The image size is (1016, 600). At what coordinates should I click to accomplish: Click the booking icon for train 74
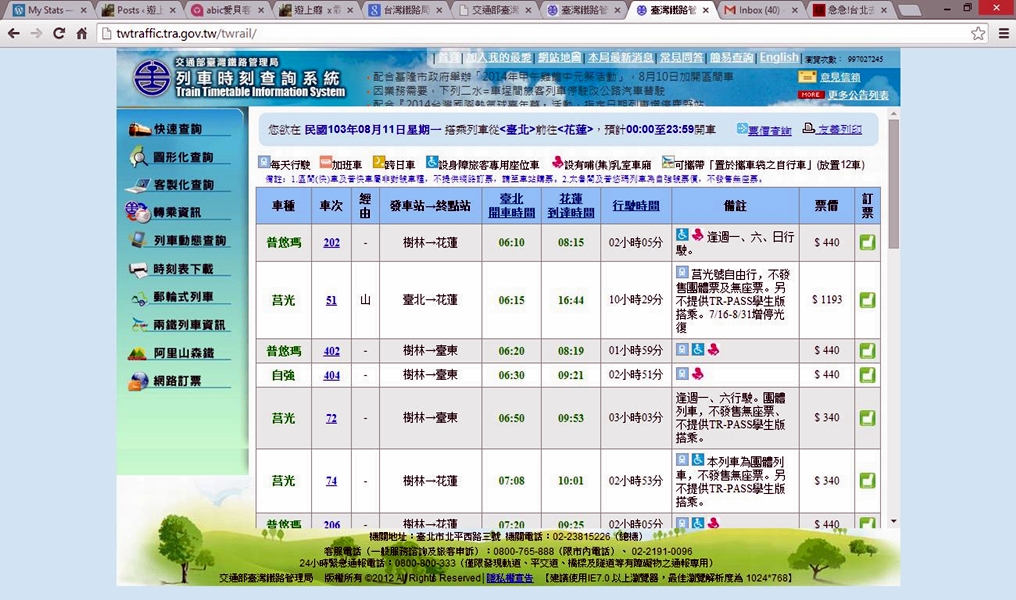[867, 481]
